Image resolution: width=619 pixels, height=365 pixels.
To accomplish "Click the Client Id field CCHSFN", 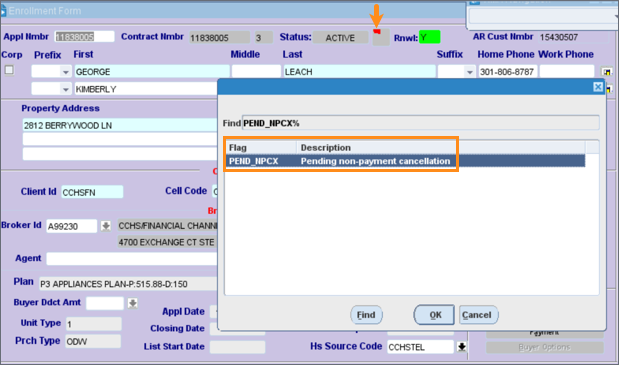I will (x=92, y=192).
